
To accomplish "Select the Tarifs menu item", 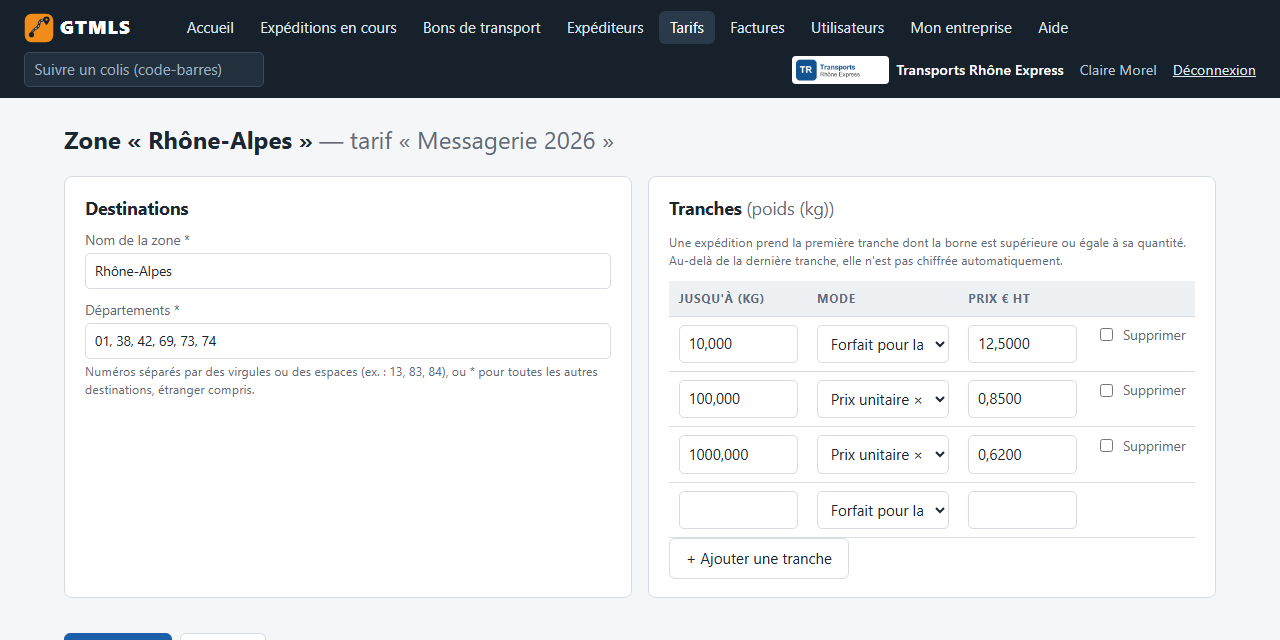I will 687,28.
